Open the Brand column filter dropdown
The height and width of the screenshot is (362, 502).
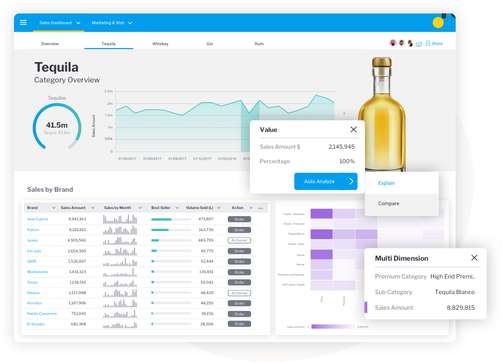pyautogui.click(x=53, y=208)
